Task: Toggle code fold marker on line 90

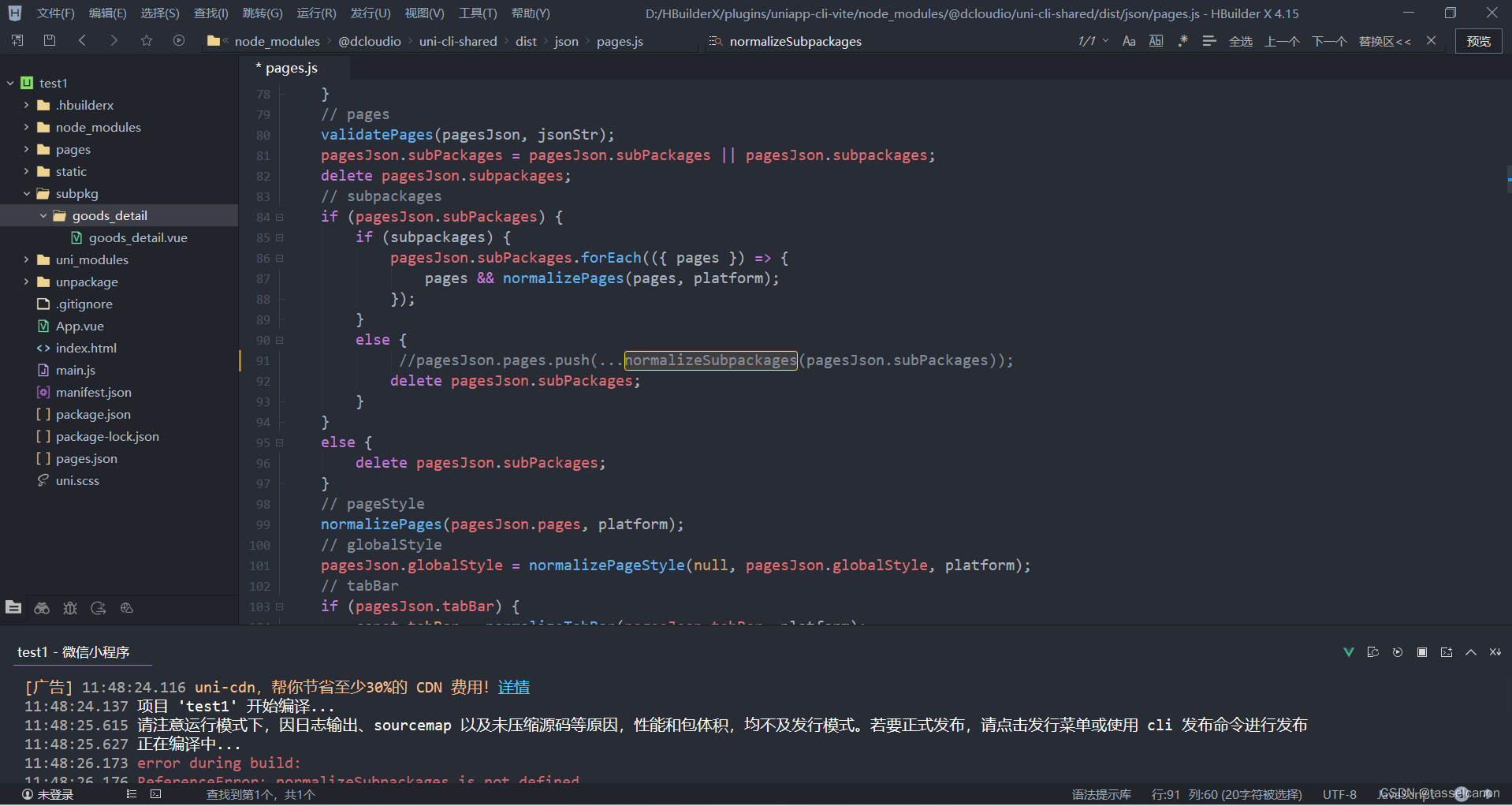Action: [279, 340]
